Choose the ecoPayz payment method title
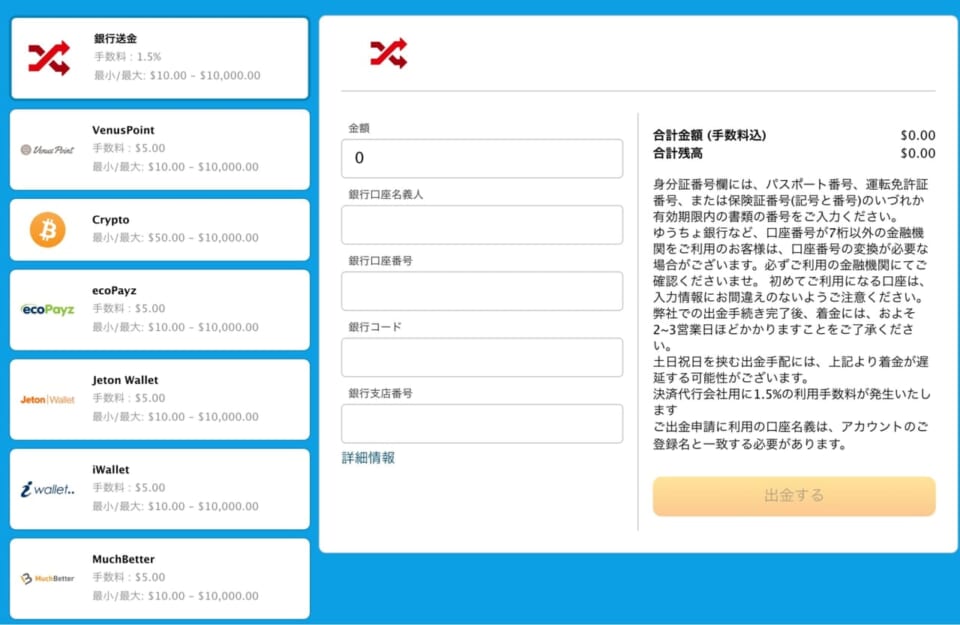960x625 pixels. point(114,290)
